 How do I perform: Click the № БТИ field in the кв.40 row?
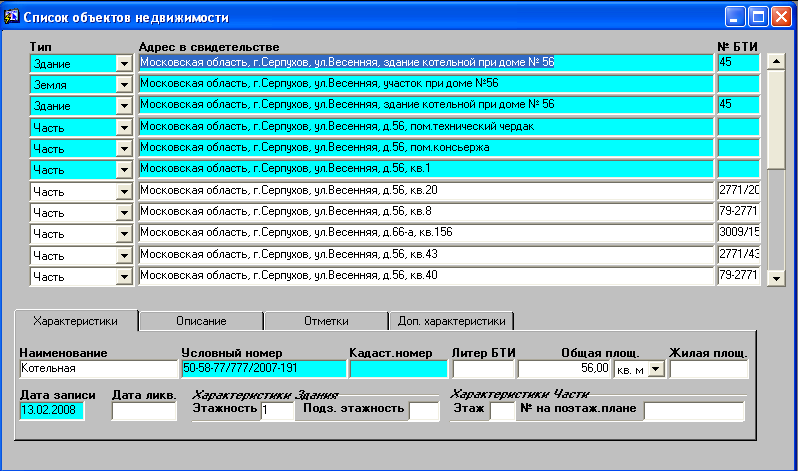[738, 275]
